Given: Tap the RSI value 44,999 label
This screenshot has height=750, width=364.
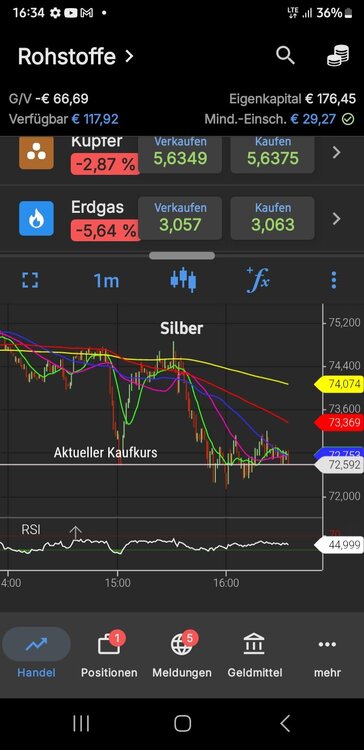Looking at the screenshot, I should [339, 545].
